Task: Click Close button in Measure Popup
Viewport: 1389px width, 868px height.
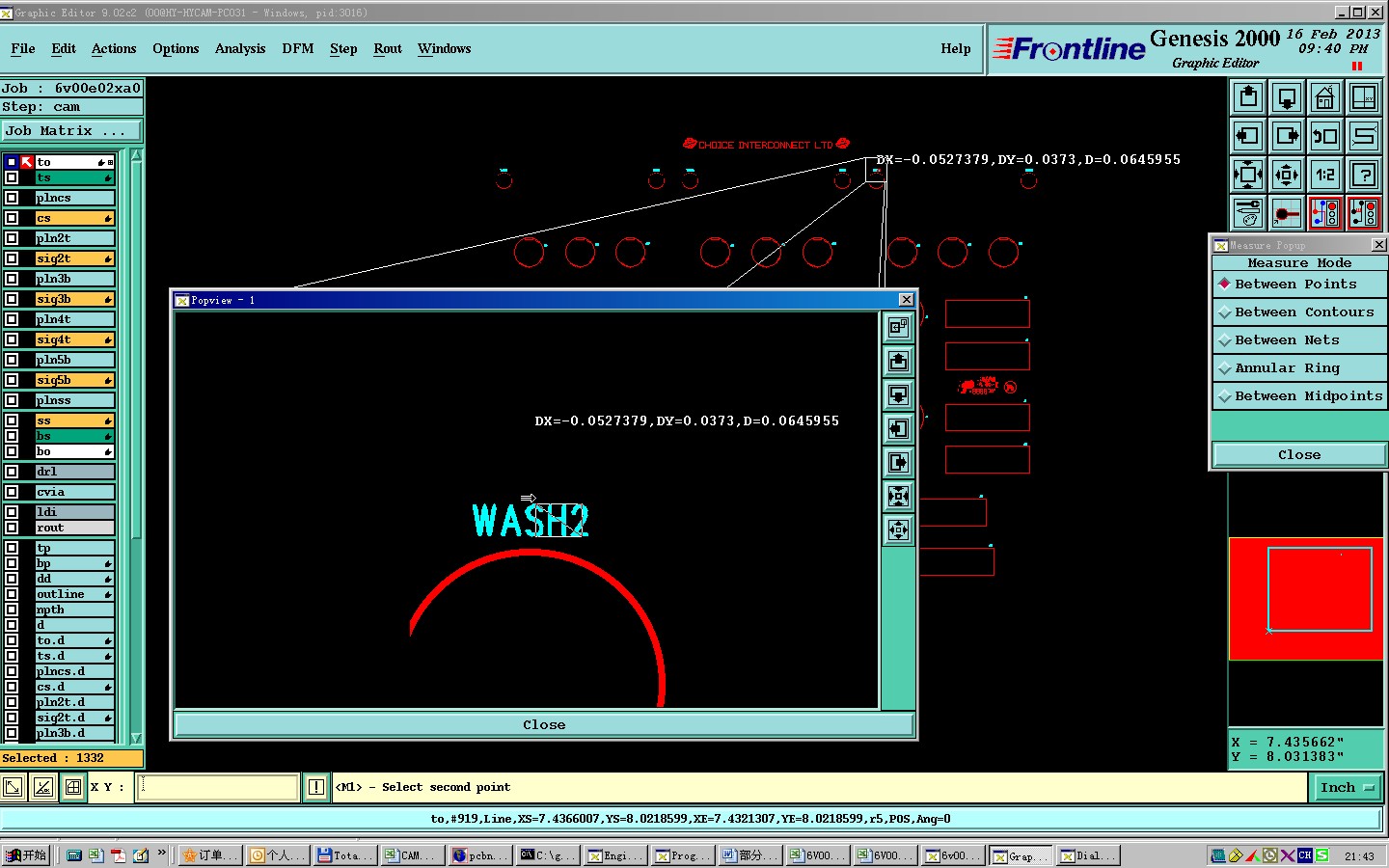Action: coord(1299,455)
